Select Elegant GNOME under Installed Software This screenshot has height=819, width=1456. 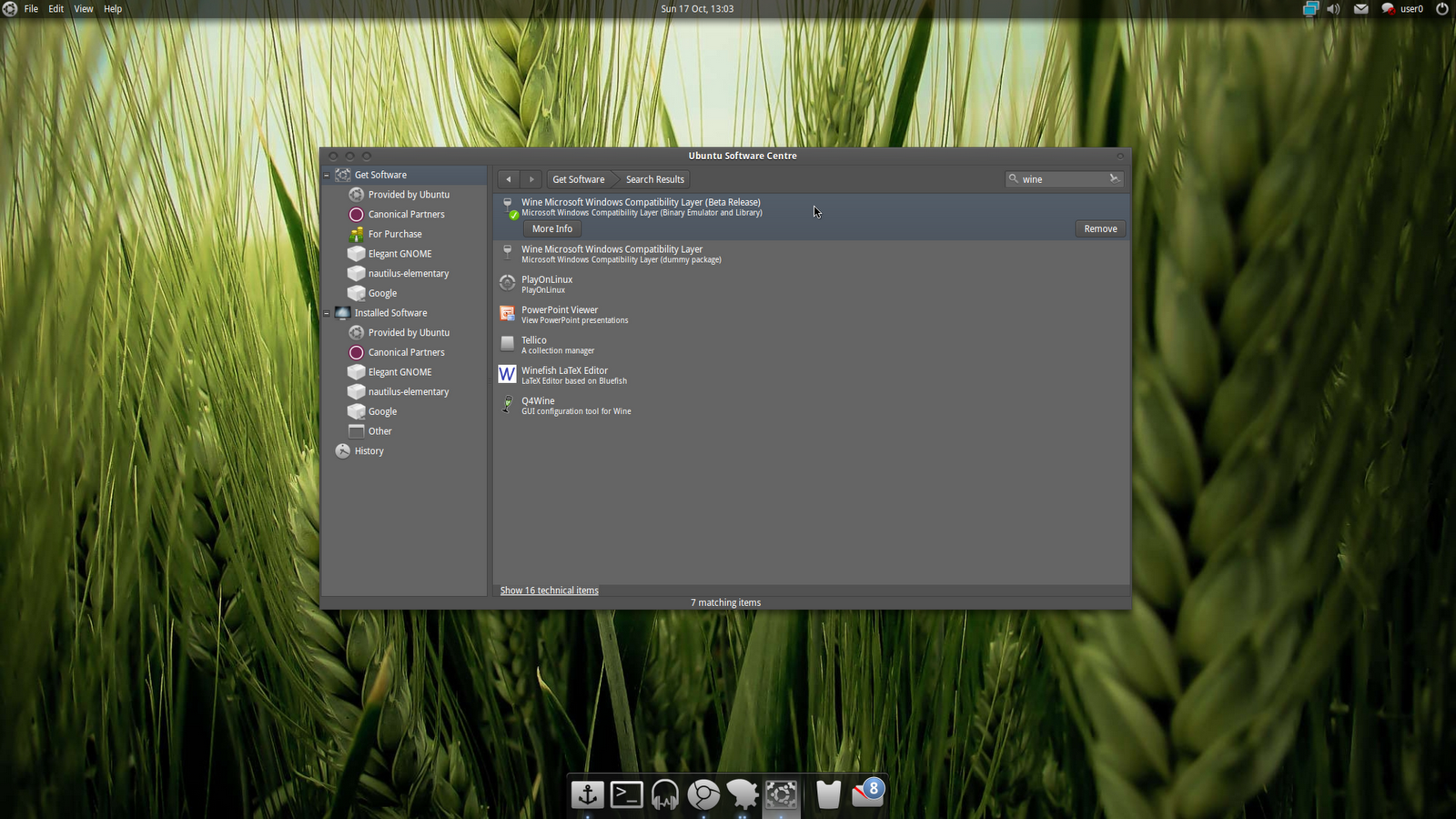tap(400, 372)
